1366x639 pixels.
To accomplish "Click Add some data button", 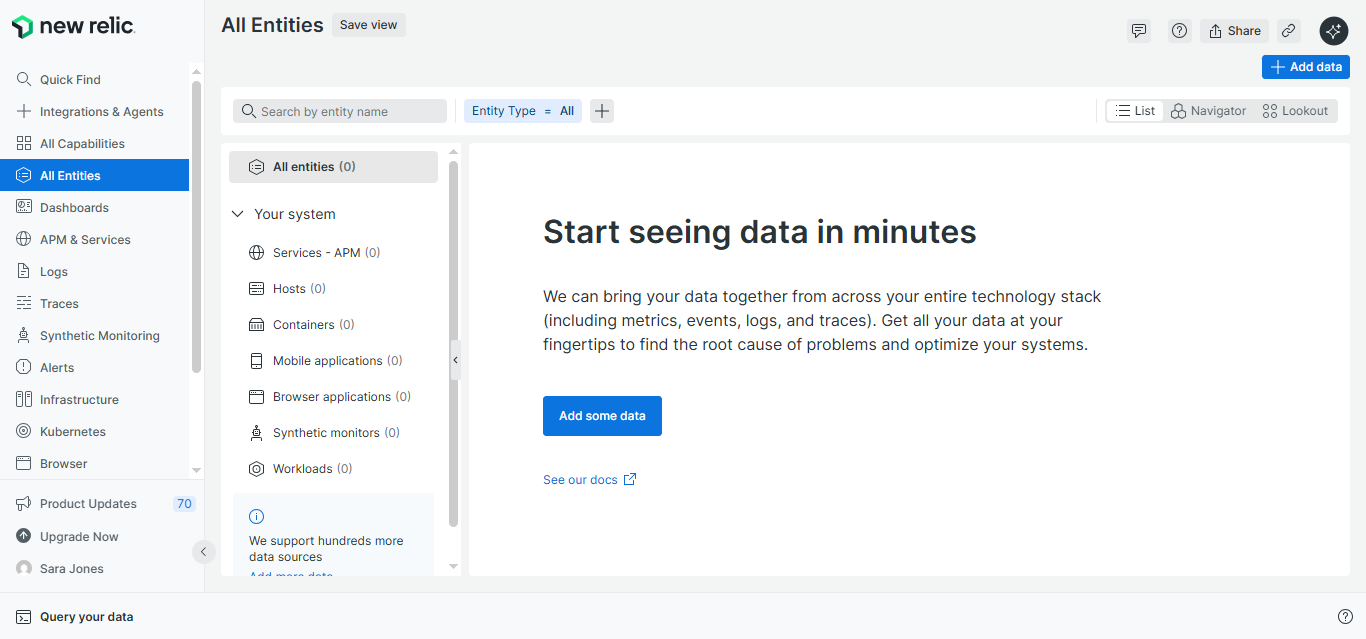I will (602, 416).
